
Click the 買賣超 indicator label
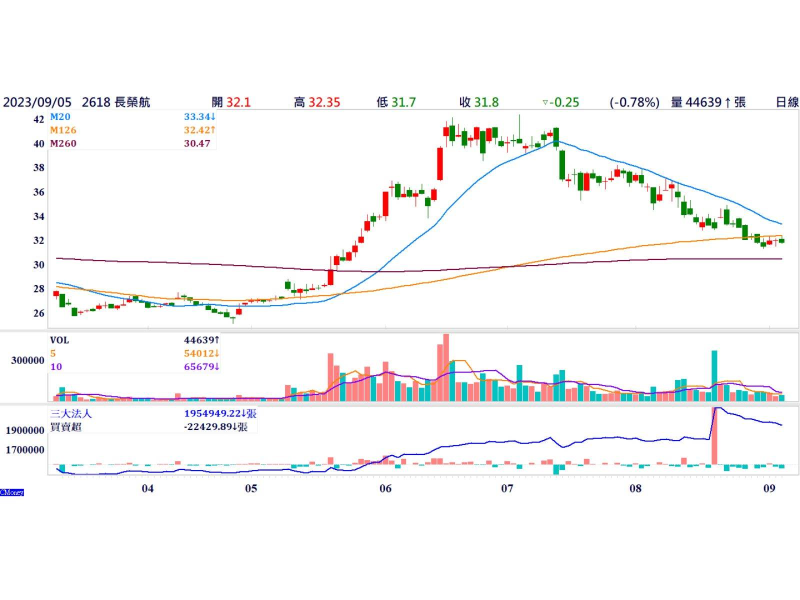(66, 426)
